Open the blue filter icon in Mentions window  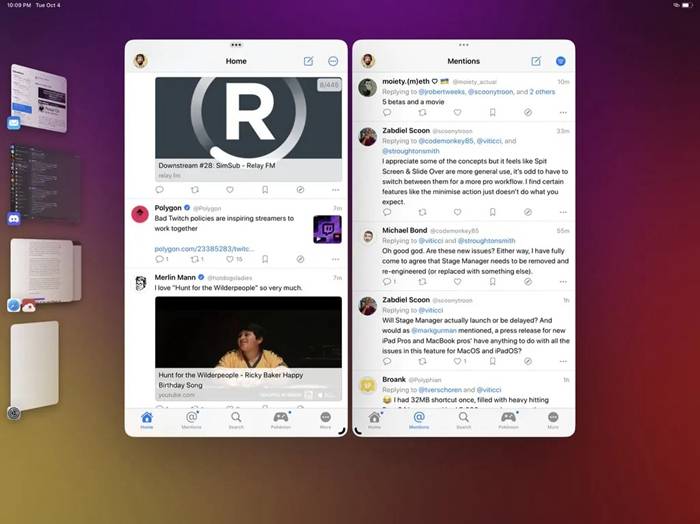pos(561,61)
